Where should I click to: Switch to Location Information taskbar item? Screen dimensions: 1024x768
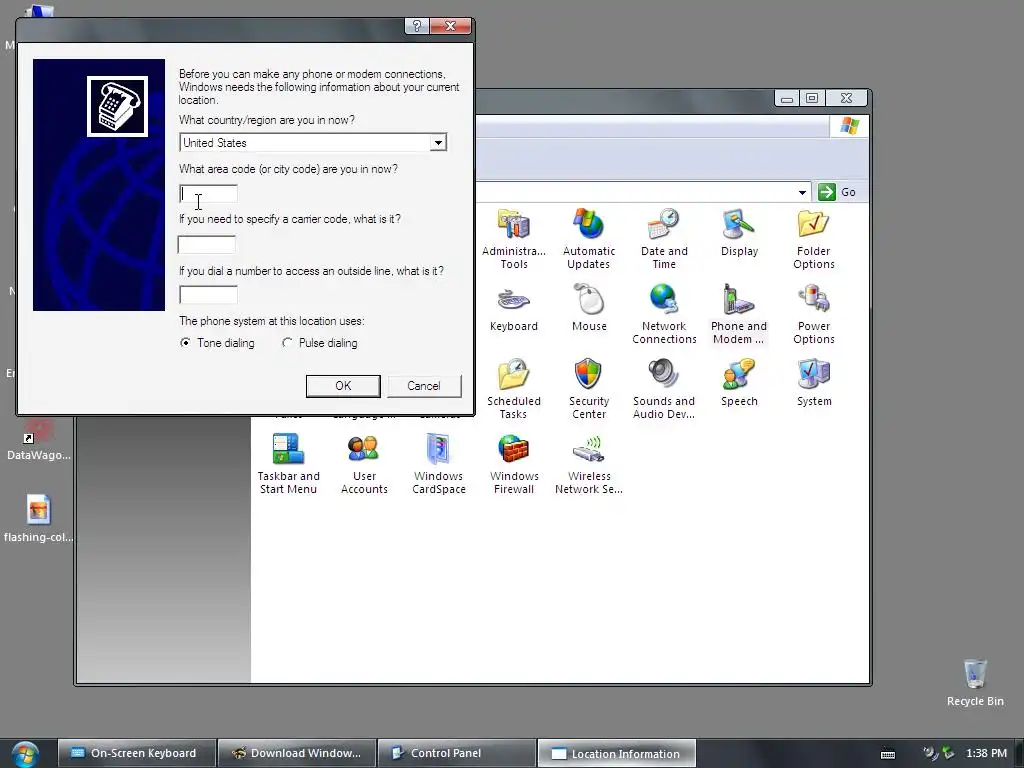coord(616,754)
